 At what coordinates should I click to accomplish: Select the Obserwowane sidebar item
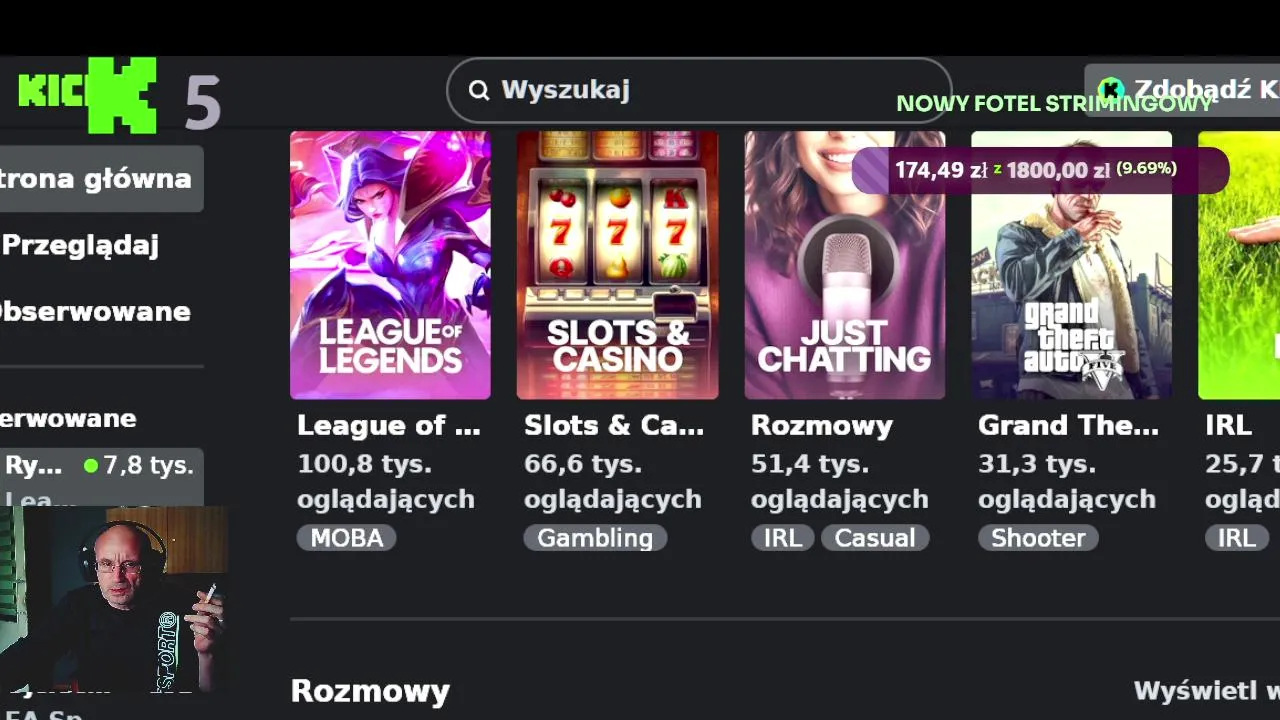[x=95, y=311]
